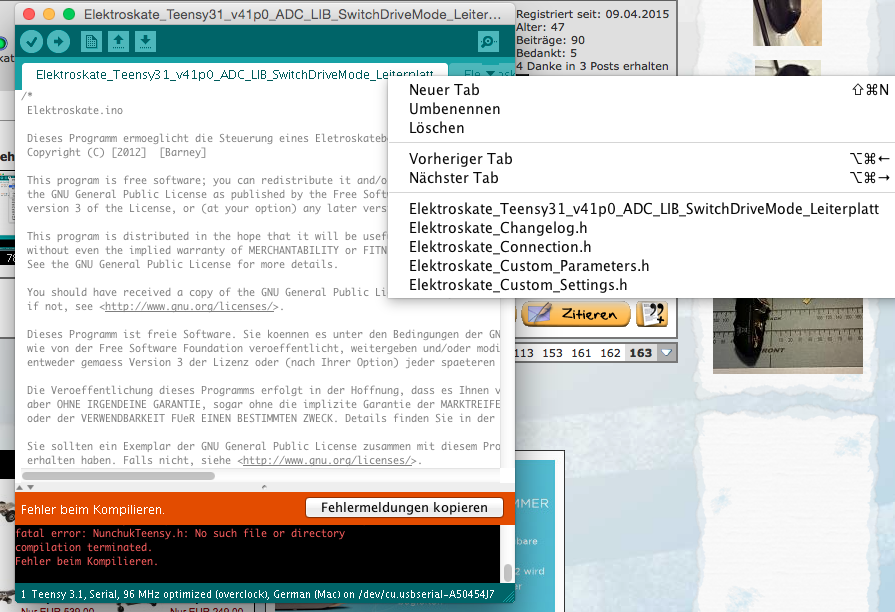Screen dimensions: 895x612
Task: Click the down triangle on the console divider
Action: [31, 487]
